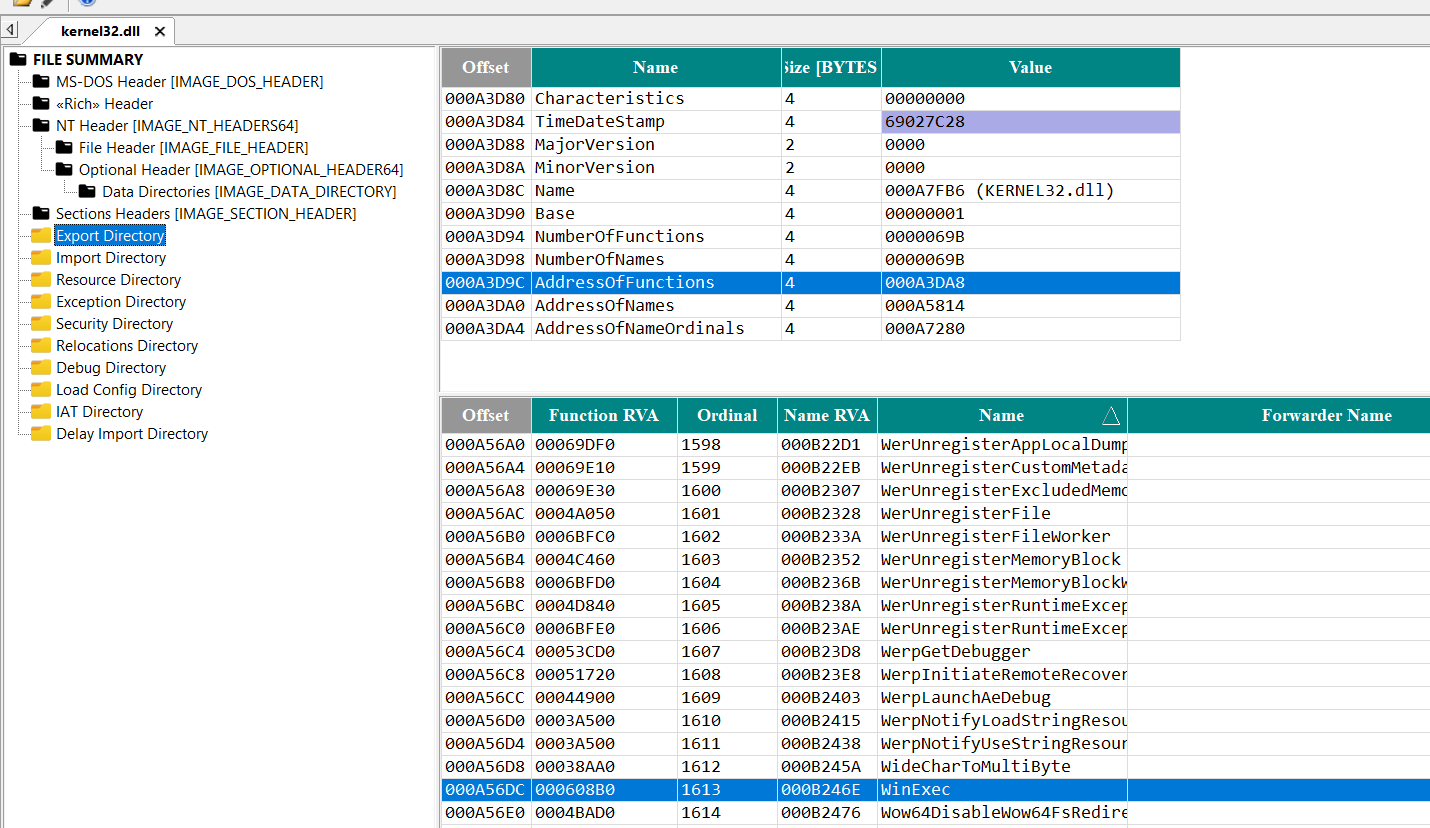
Task: Click the Resource Directory folder icon
Action: coord(40,279)
